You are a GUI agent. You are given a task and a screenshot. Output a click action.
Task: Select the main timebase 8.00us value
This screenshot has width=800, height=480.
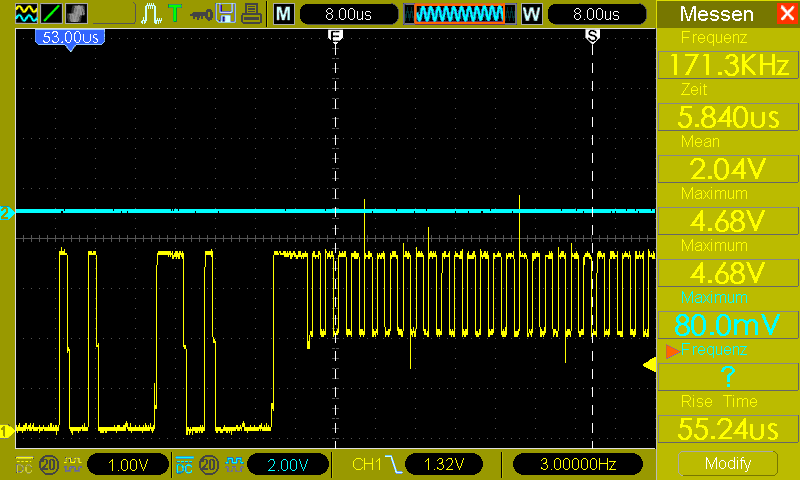tap(348, 14)
